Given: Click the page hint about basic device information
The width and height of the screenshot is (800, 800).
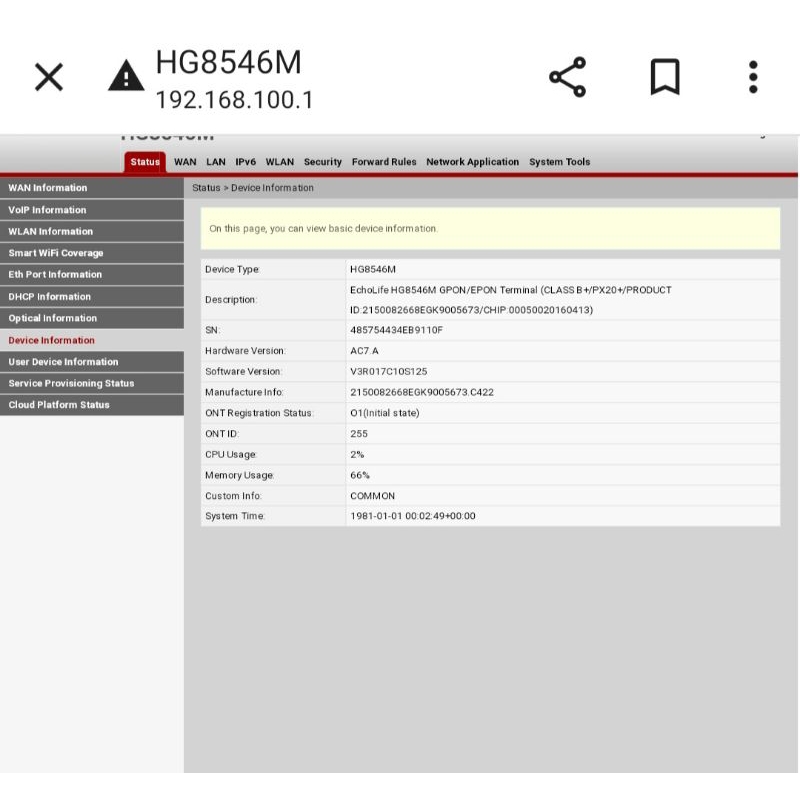Looking at the screenshot, I should 323,229.
